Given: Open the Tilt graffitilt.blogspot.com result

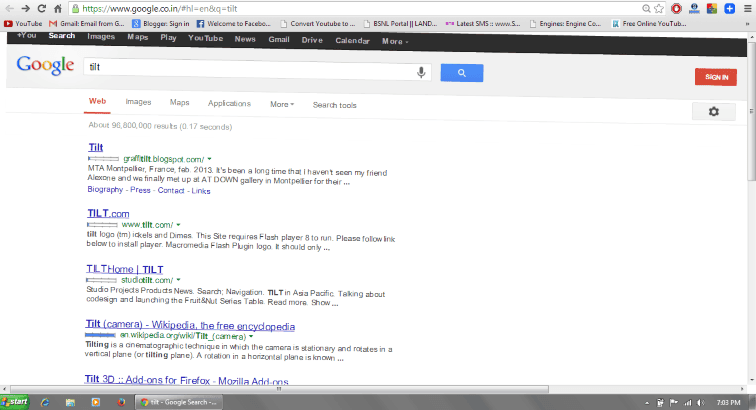Looking at the screenshot, I should click(x=95, y=147).
